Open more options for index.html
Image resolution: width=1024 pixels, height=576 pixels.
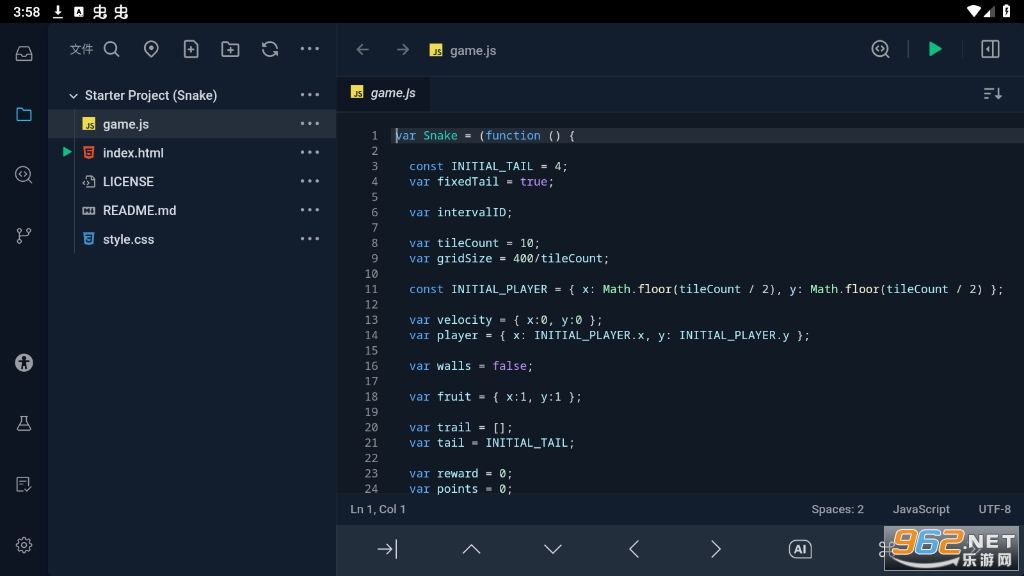[310, 153]
